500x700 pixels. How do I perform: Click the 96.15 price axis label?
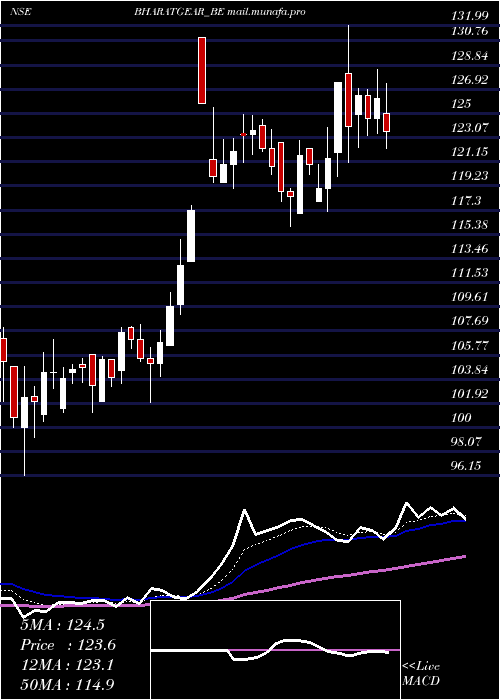point(466,466)
